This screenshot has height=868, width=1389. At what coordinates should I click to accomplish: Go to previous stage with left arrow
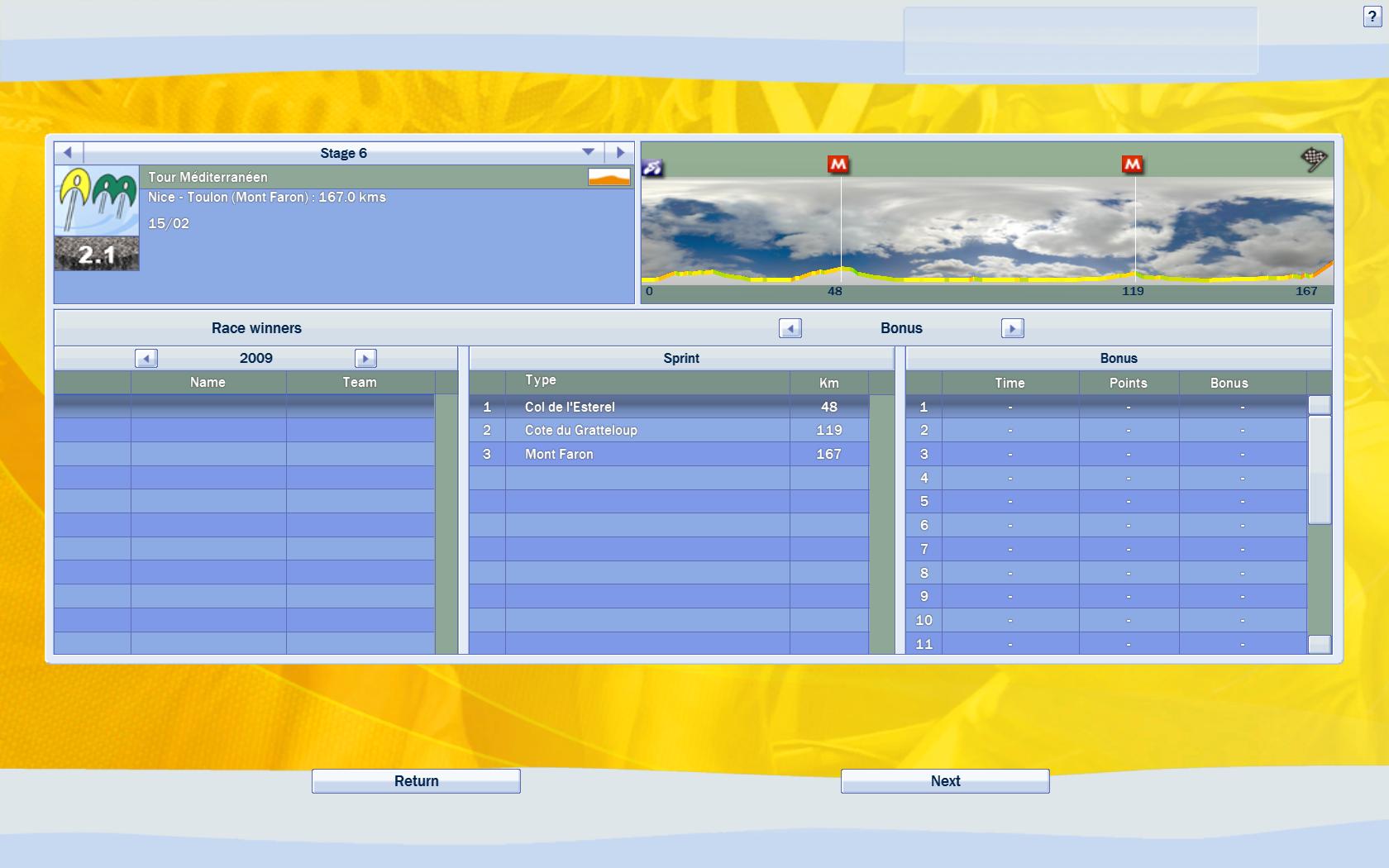point(69,153)
